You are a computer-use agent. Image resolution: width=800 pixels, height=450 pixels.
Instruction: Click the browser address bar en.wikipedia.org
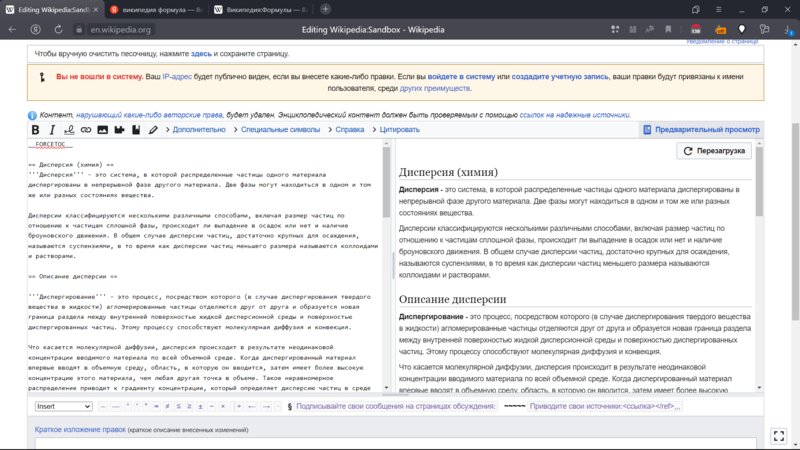click(x=120, y=30)
